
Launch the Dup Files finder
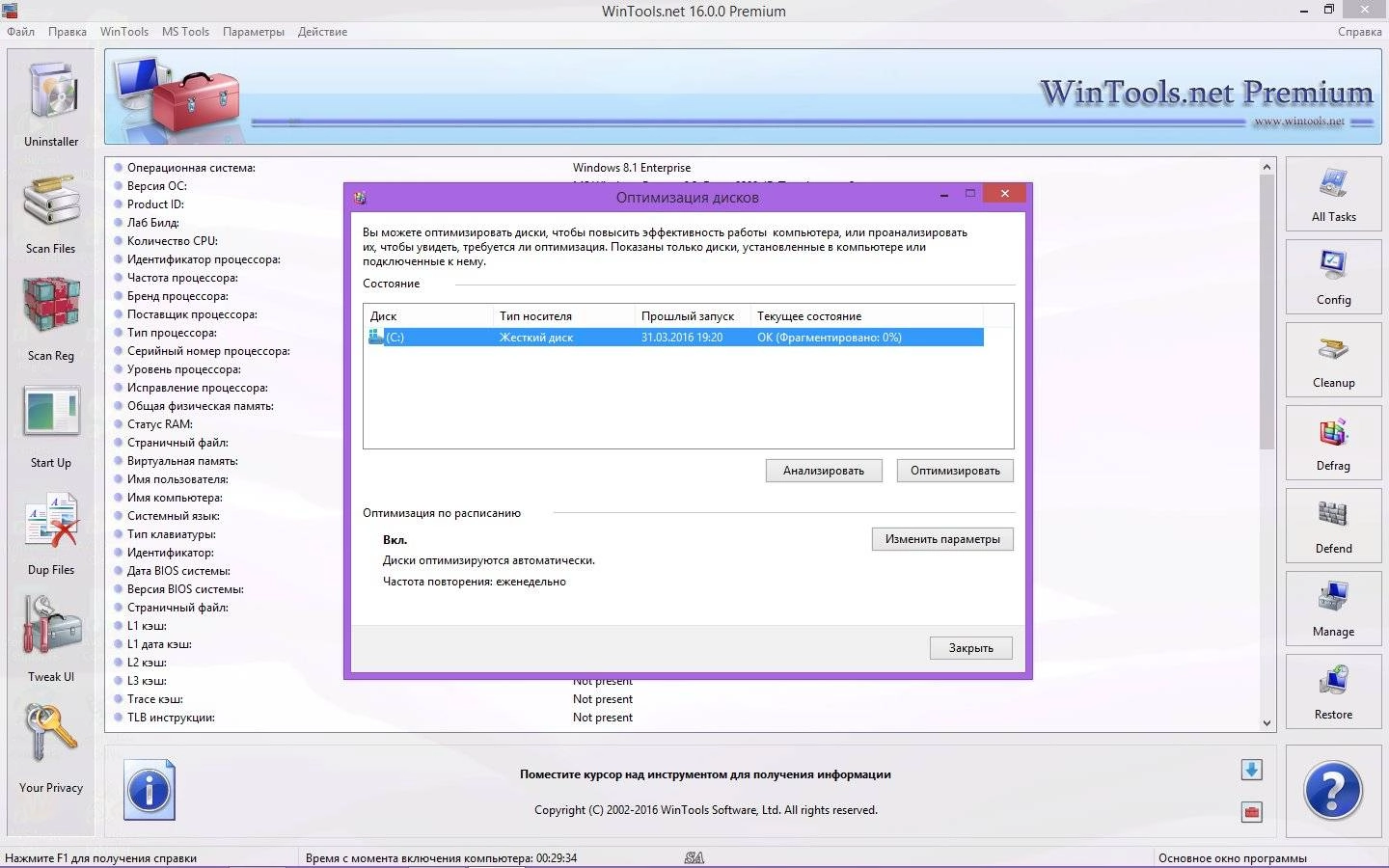(51, 533)
